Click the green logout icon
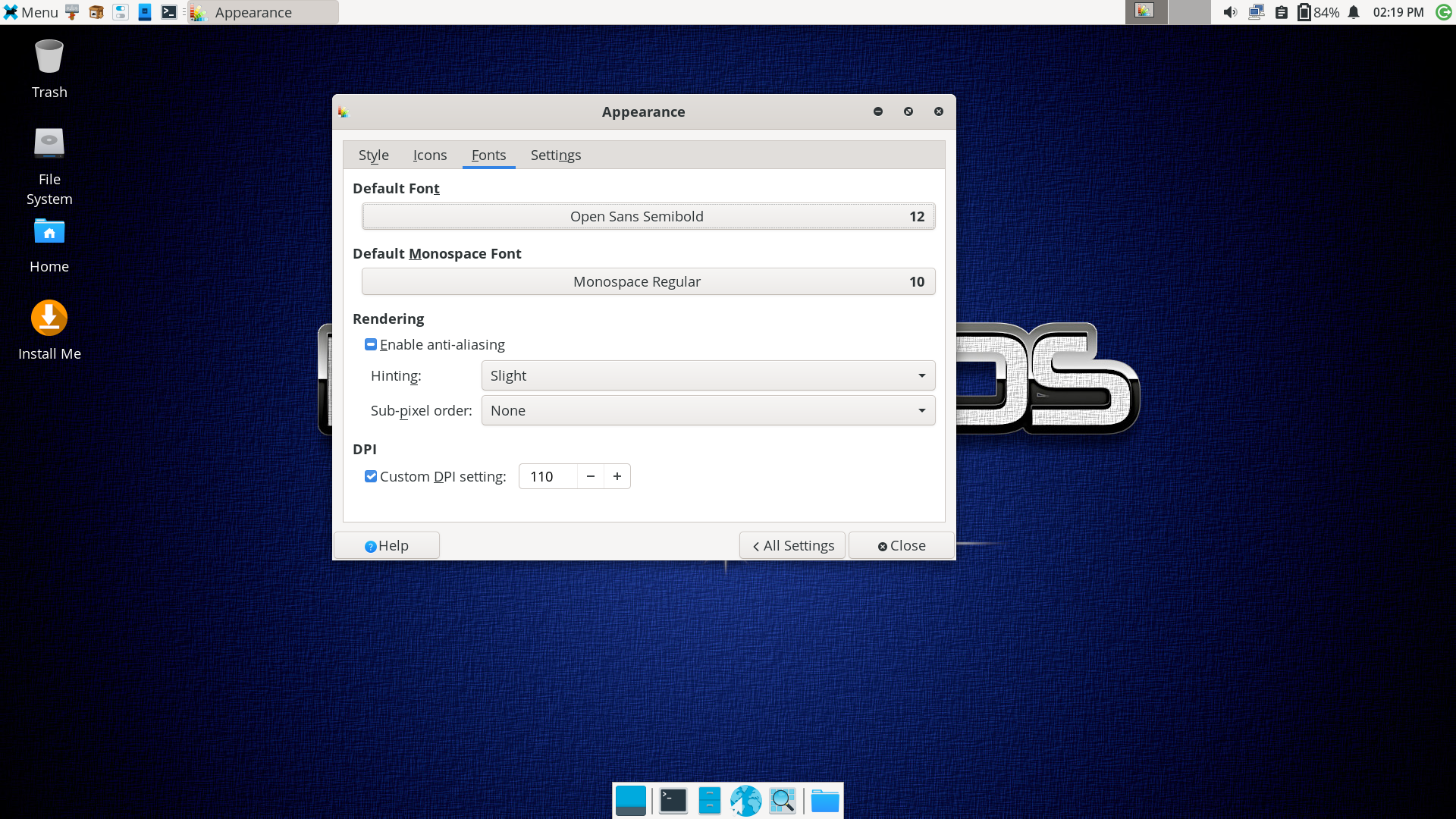The image size is (1456, 819). coord(1444,12)
